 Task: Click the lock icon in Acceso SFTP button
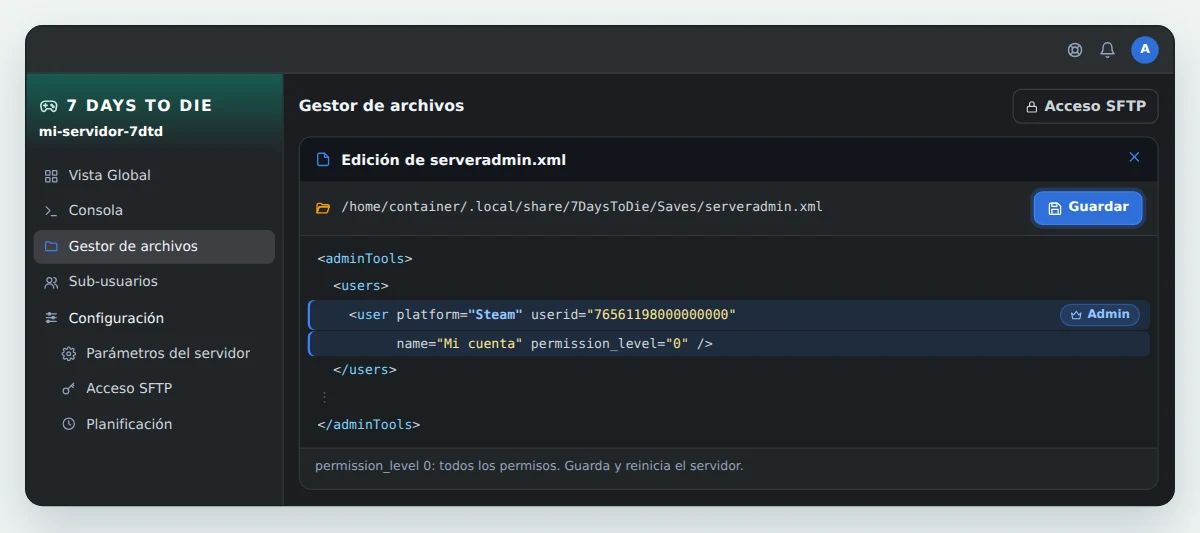[x=1032, y=107]
